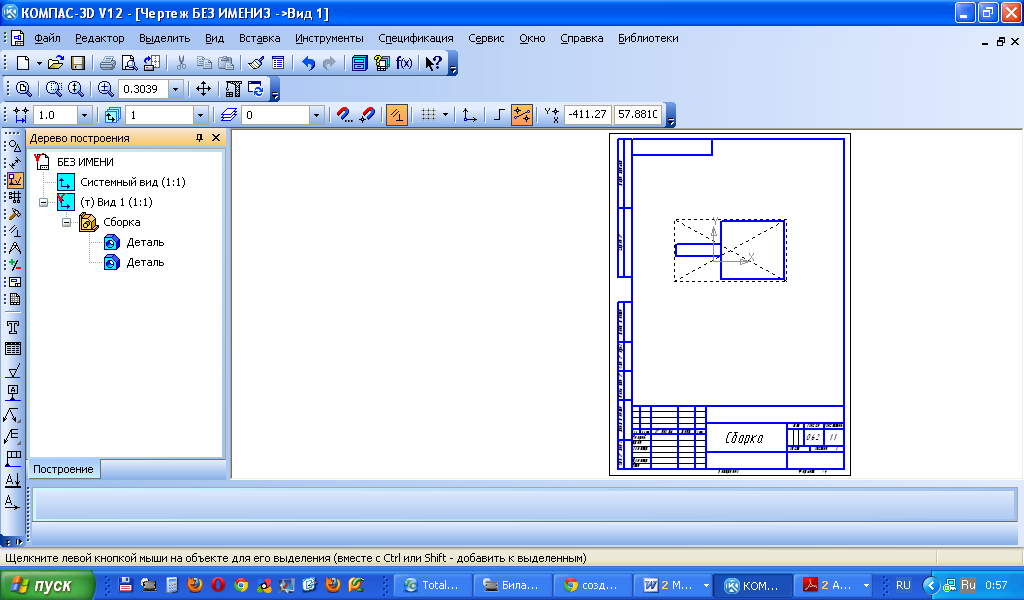Open the f(x) Variables panel
This screenshot has height=600, width=1024.
404,63
